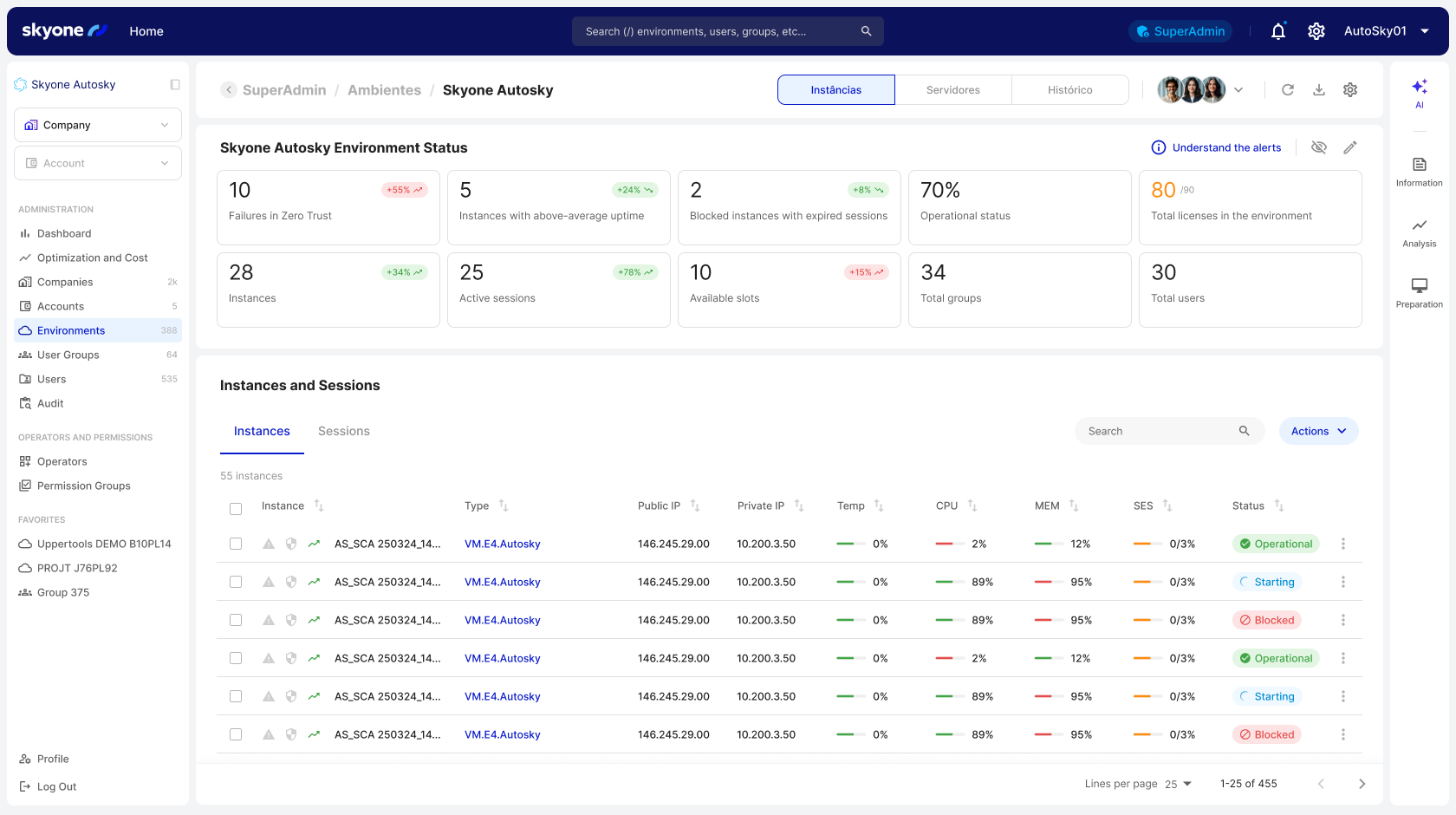Open the Preparation side panel
The image size is (1456, 815).
[1419, 292]
